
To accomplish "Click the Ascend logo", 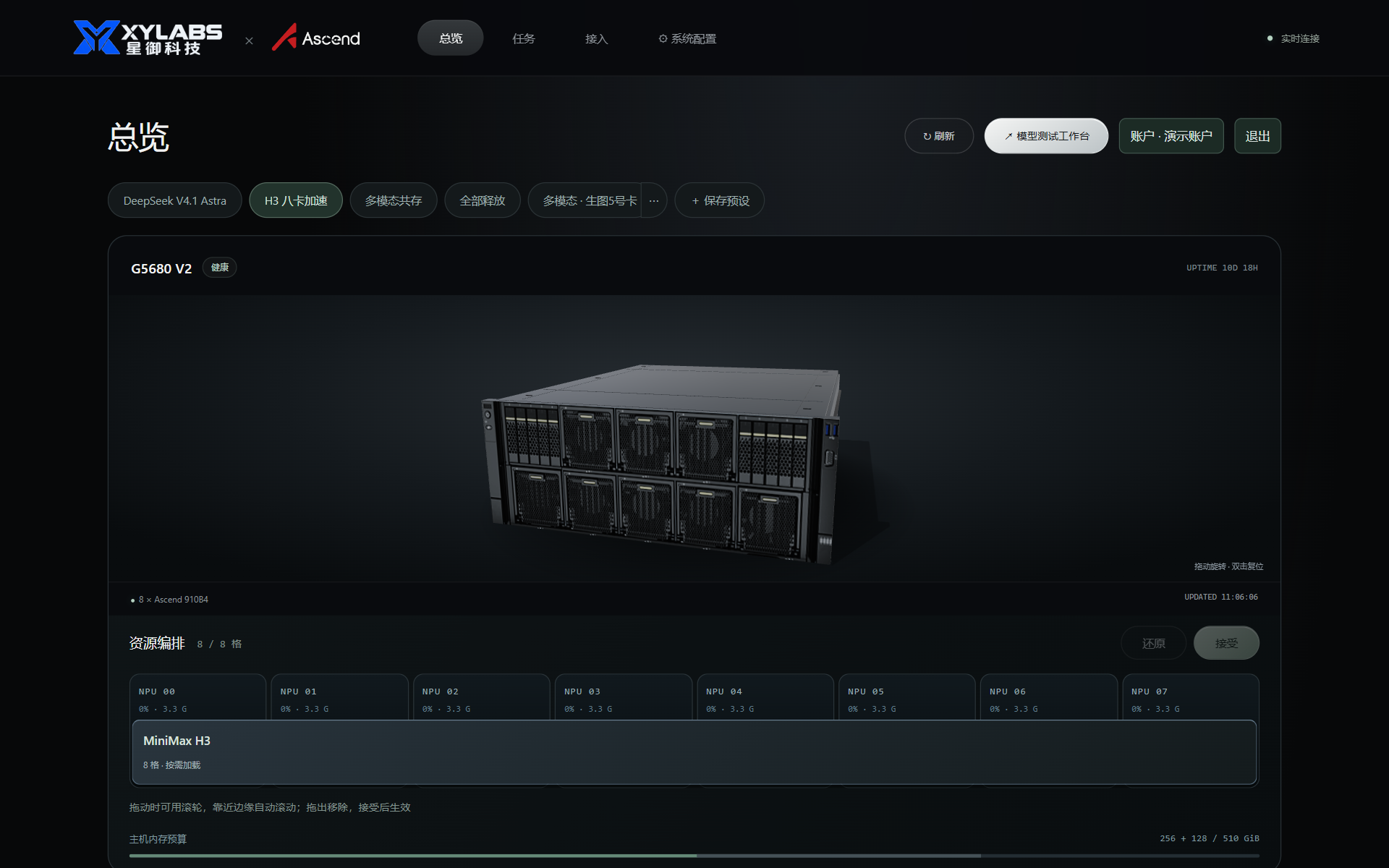I will [x=316, y=38].
